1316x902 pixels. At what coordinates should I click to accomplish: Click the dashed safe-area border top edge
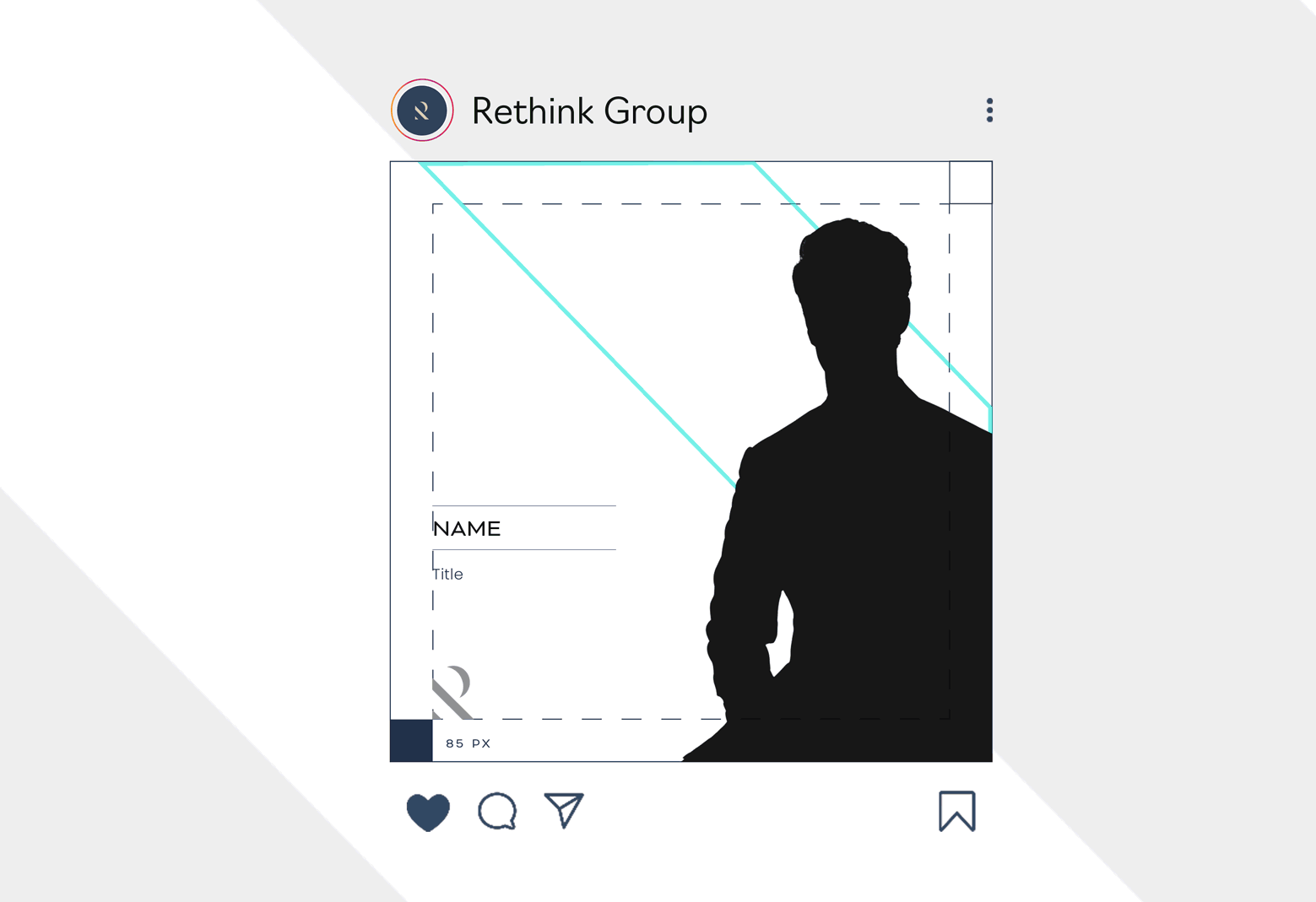point(690,203)
